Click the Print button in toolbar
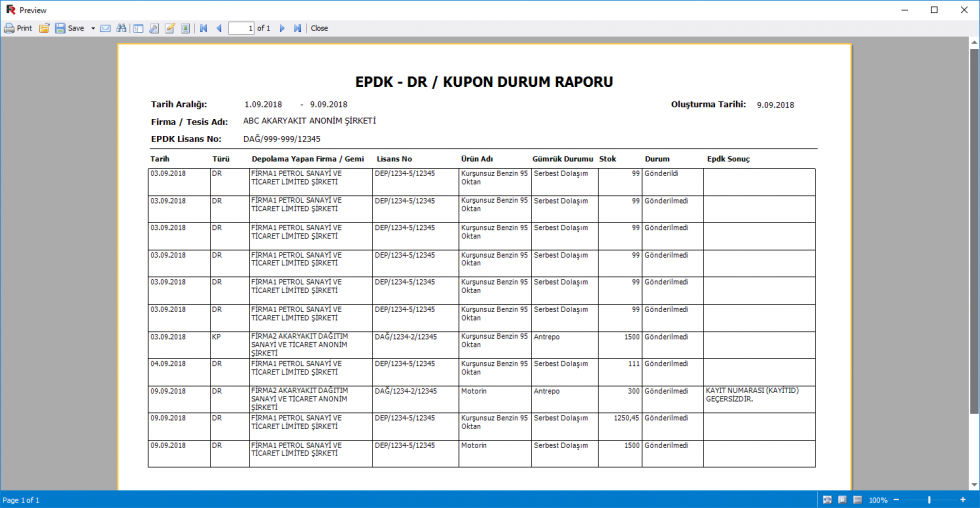The width and height of the screenshot is (980, 508). click(18, 28)
